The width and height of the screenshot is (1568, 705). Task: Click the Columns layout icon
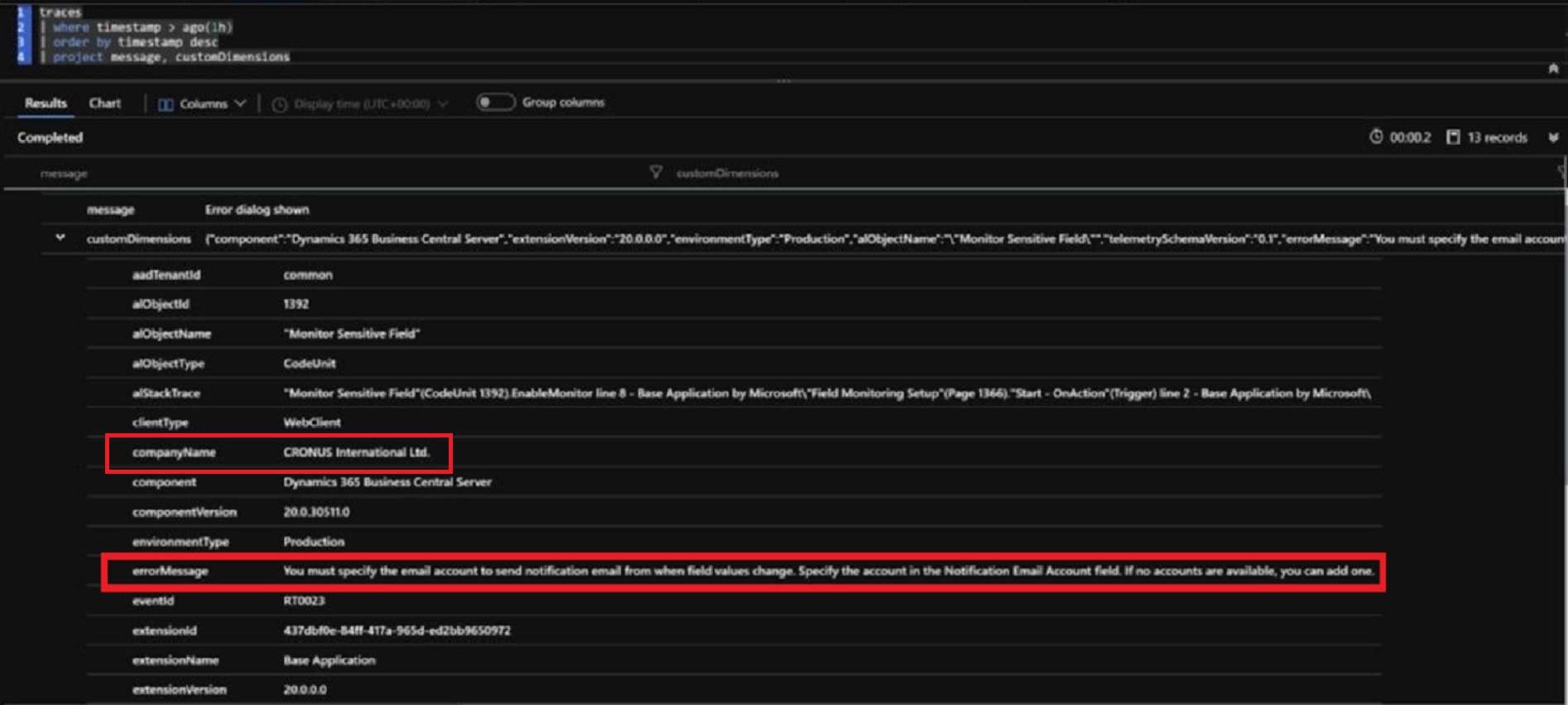pyautogui.click(x=166, y=104)
